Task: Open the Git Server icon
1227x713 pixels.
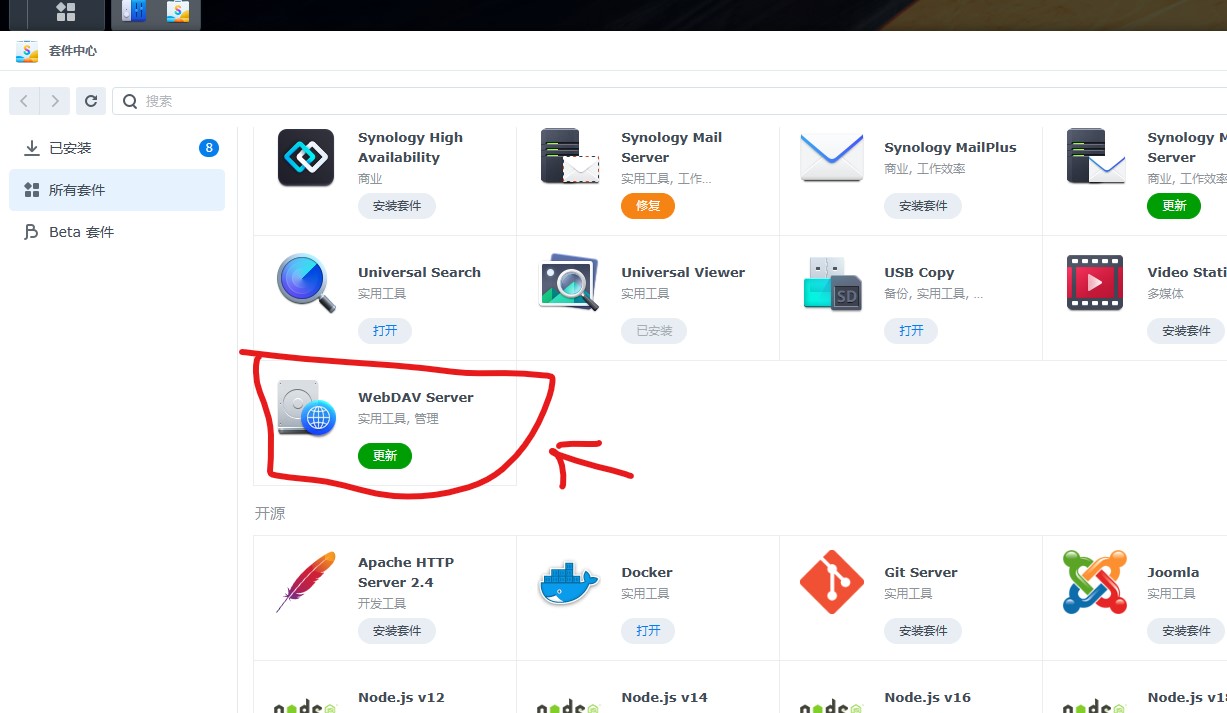Action: coord(832,582)
